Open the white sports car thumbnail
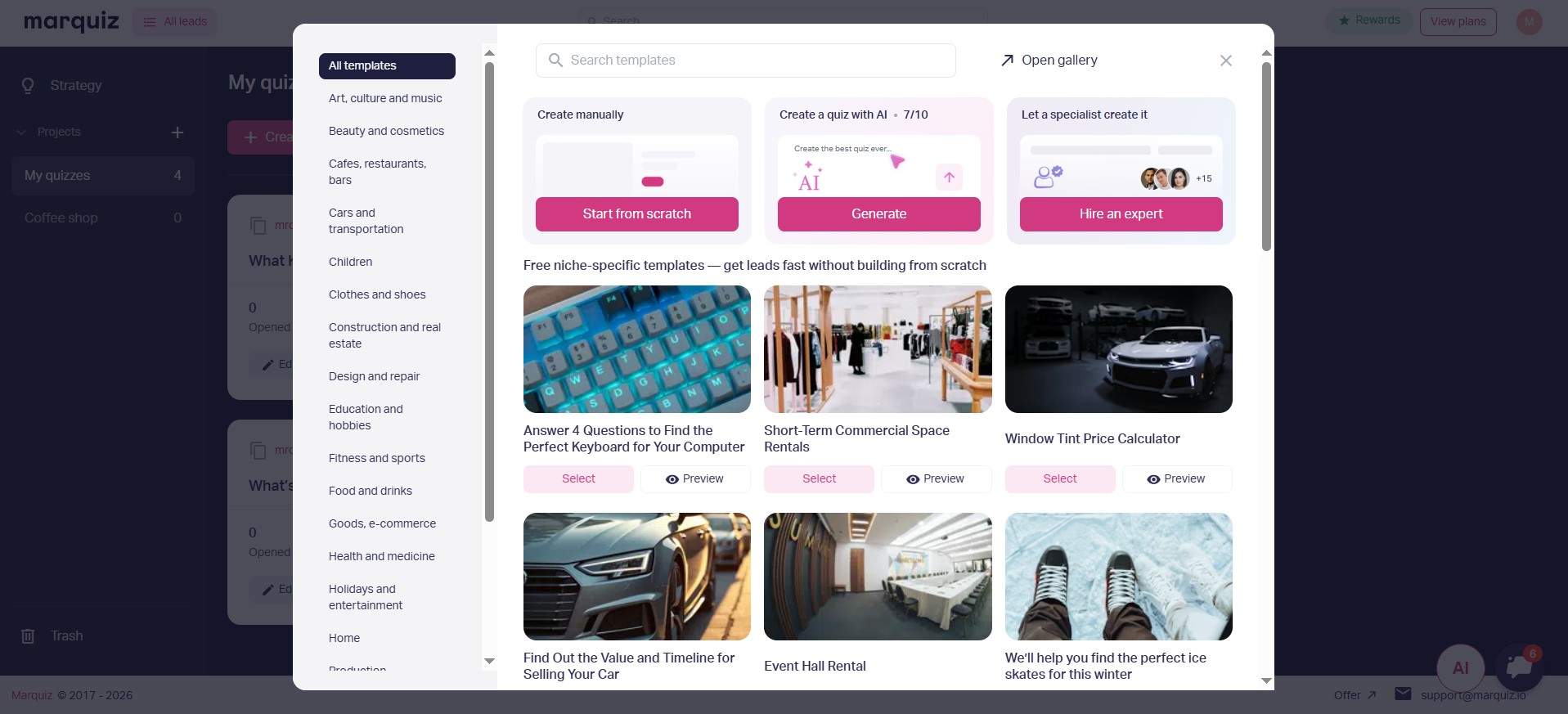1568x714 pixels. (1119, 349)
